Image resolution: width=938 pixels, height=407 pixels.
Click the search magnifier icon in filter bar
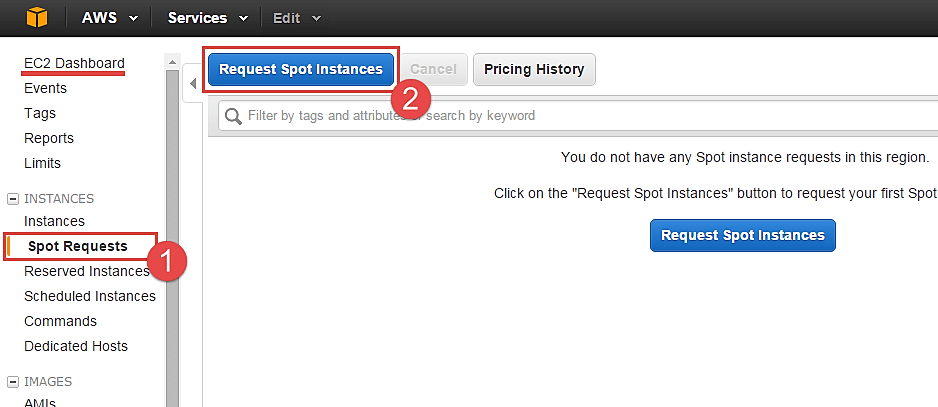click(233, 116)
